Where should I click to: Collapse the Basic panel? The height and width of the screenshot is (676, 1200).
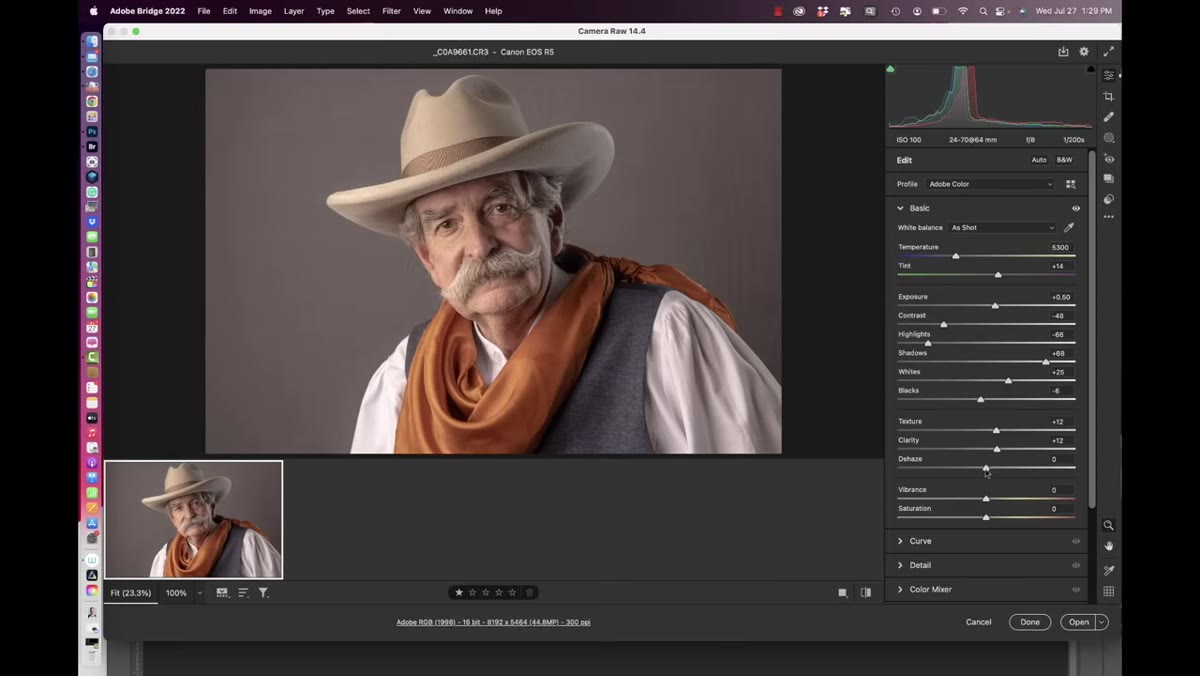pos(900,208)
